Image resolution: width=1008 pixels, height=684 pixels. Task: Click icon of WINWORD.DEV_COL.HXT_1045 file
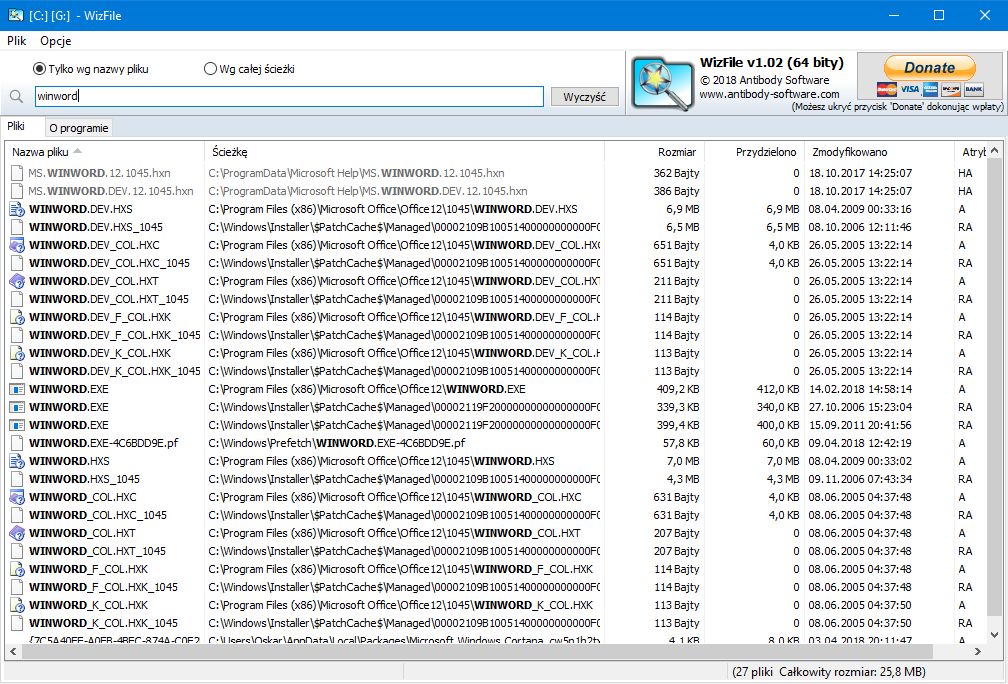[17, 299]
